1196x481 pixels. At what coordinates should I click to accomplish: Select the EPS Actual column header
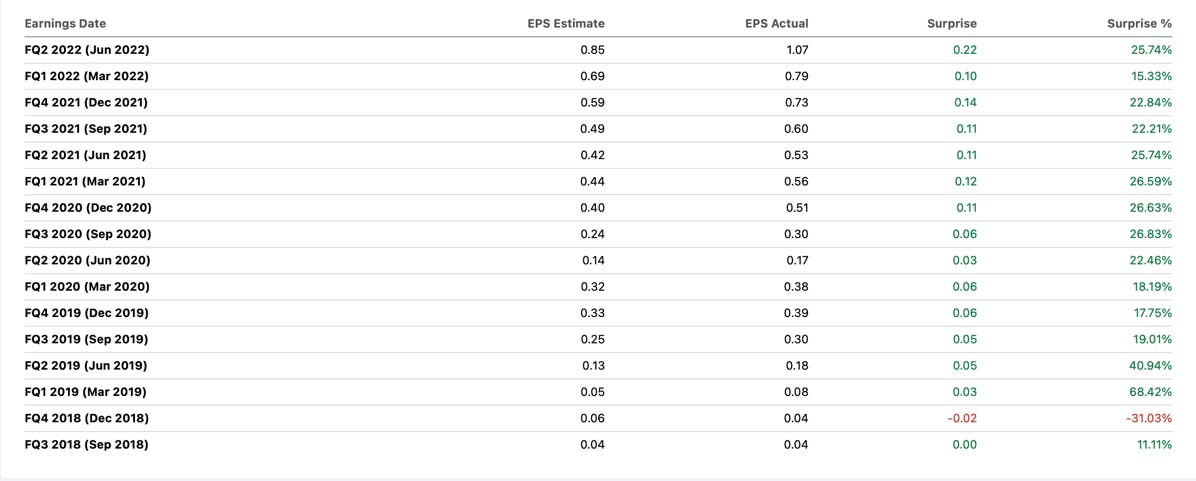pos(776,24)
